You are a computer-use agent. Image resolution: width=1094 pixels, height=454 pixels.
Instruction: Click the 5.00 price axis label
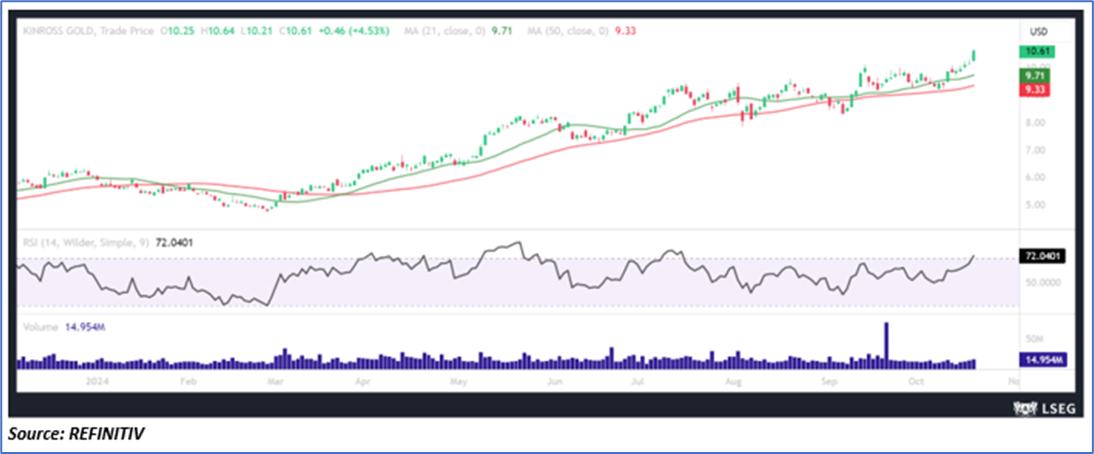[x=1033, y=205]
